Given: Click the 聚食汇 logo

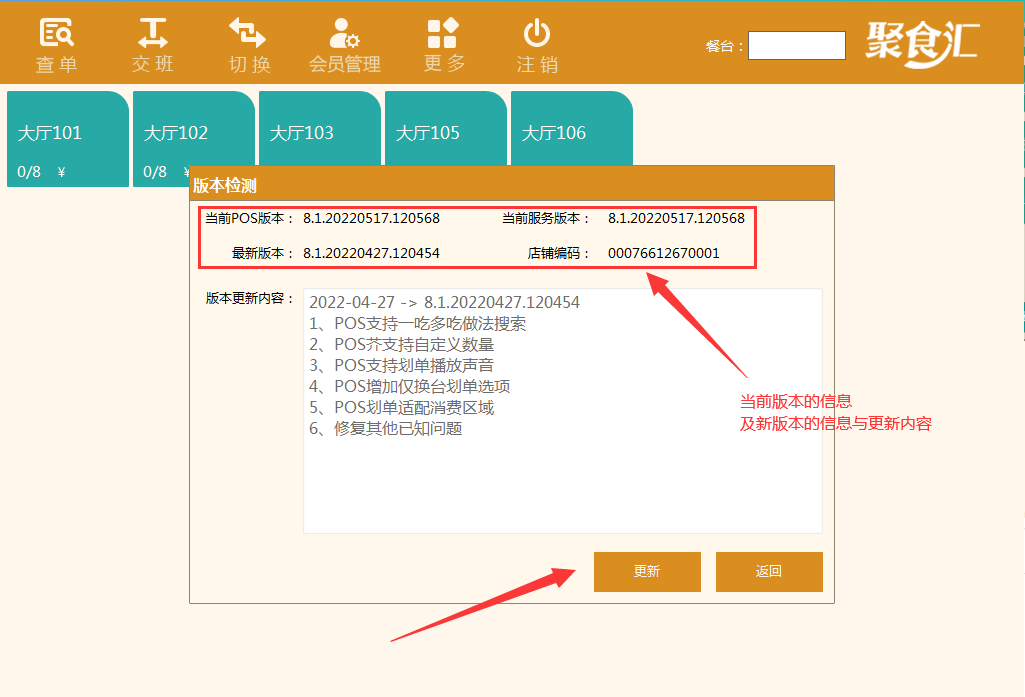Looking at the screenshot, I should (920, 44).
